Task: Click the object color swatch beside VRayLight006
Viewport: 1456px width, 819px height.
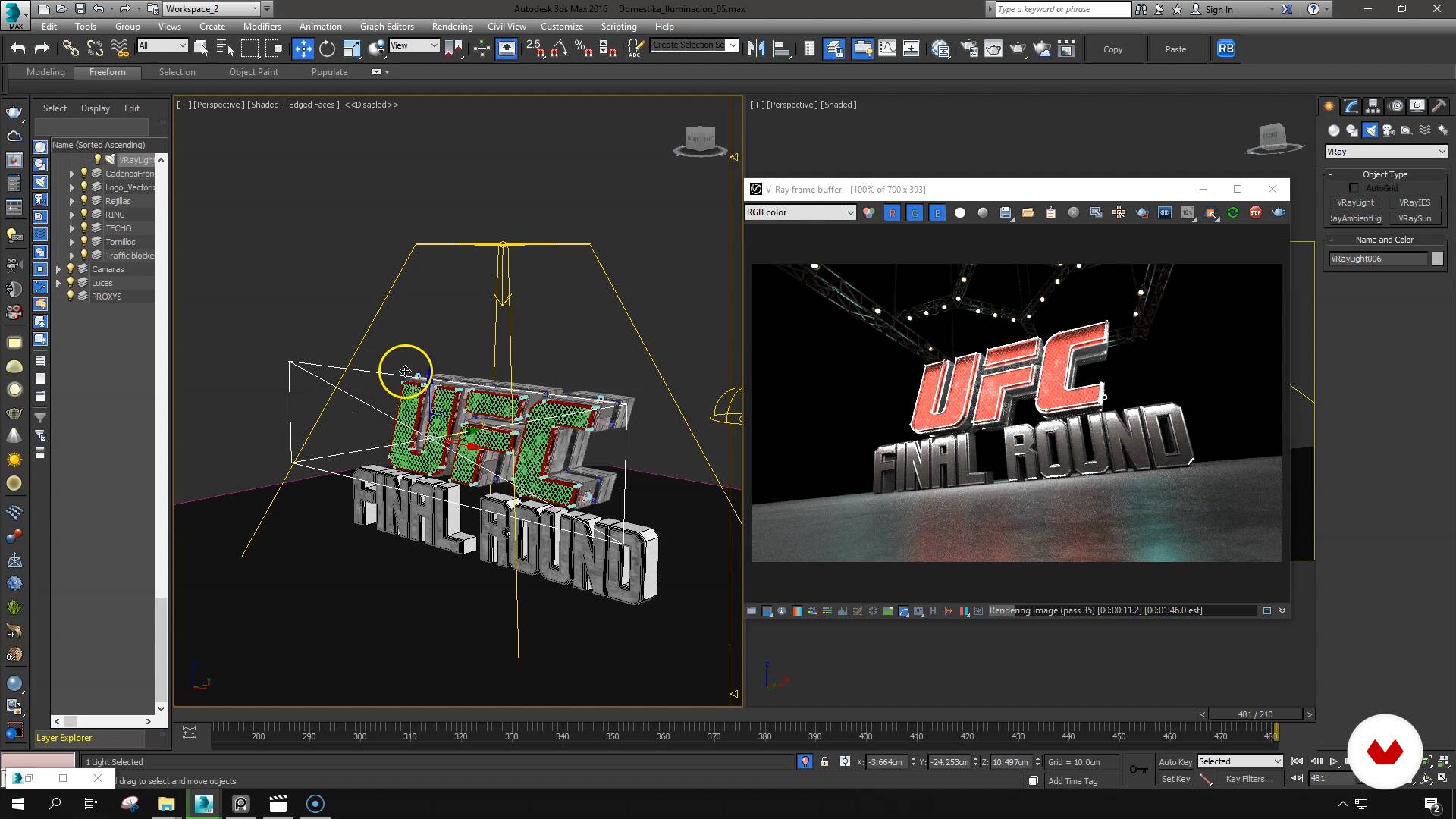Action: [1437, 259]
